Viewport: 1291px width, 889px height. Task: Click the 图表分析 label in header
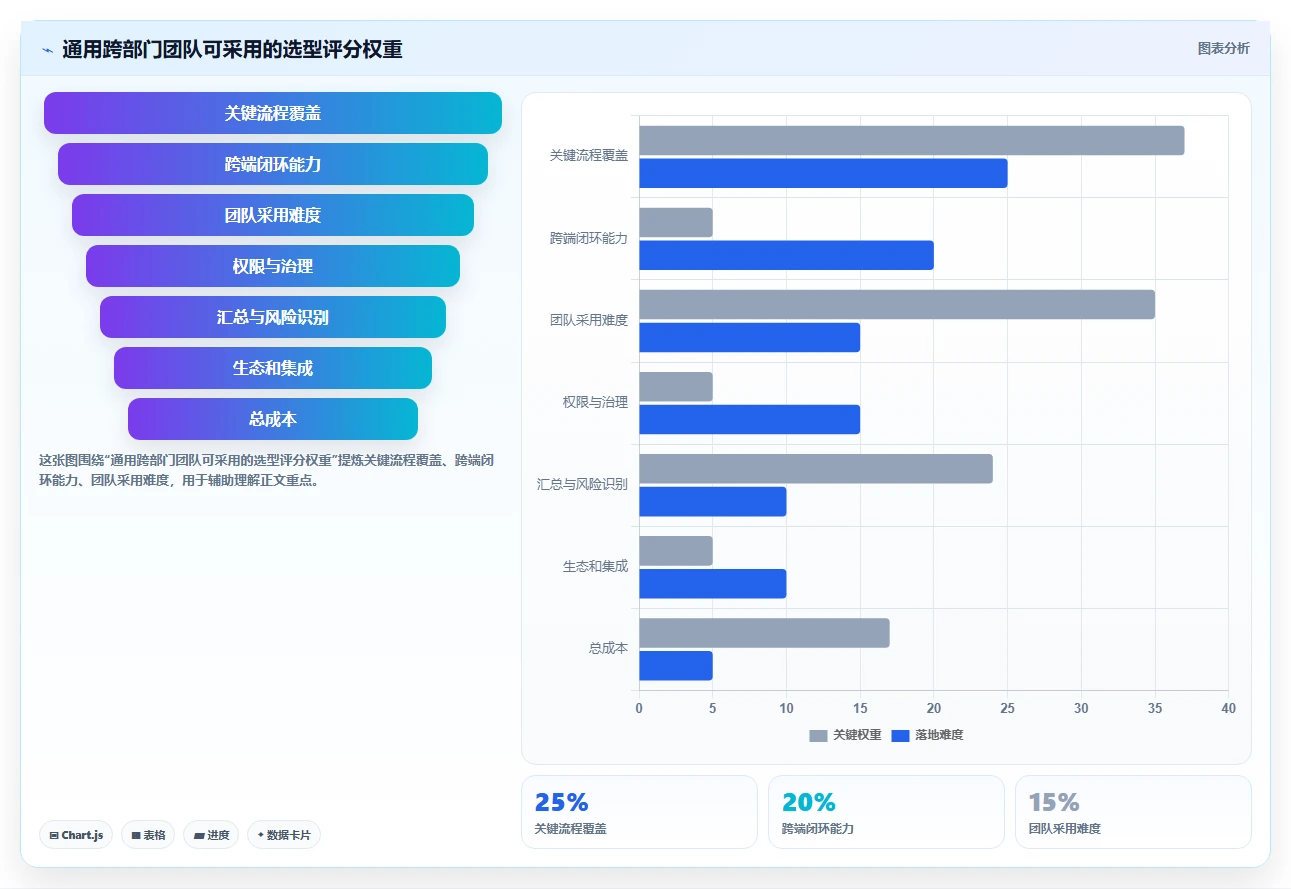[1223, 48]
